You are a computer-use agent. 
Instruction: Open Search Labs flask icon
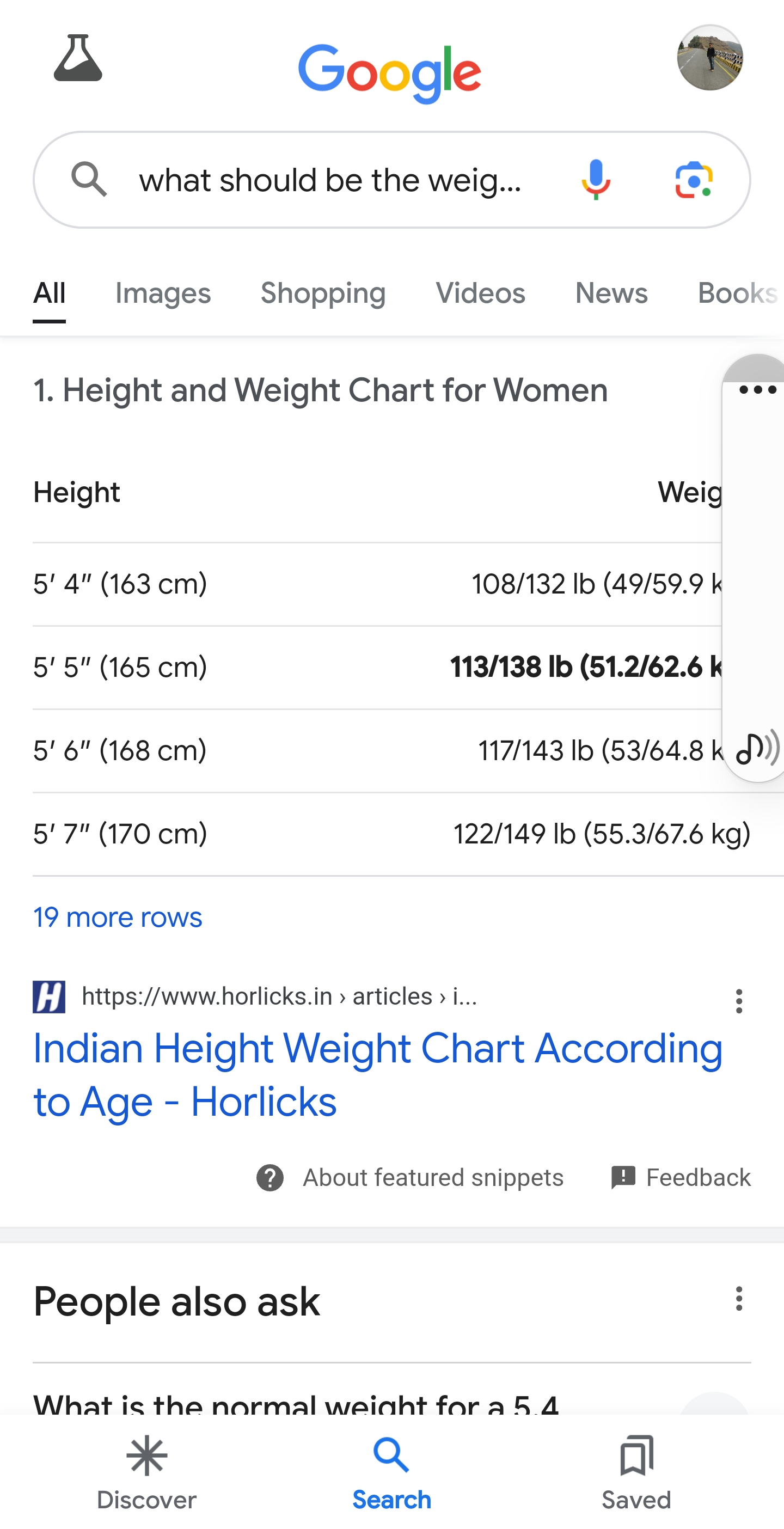point(78,58)
